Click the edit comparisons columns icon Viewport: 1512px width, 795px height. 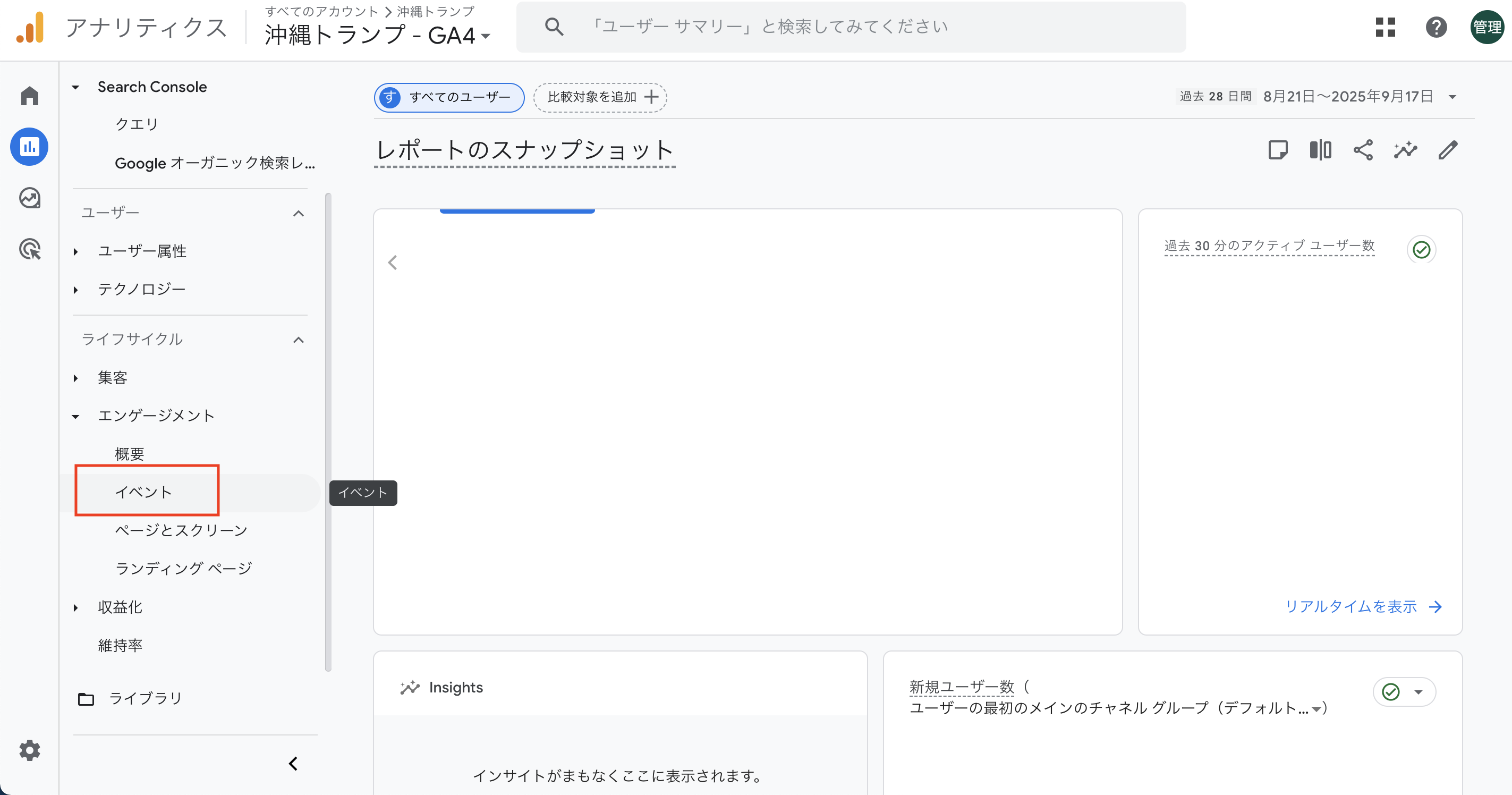1320,150
